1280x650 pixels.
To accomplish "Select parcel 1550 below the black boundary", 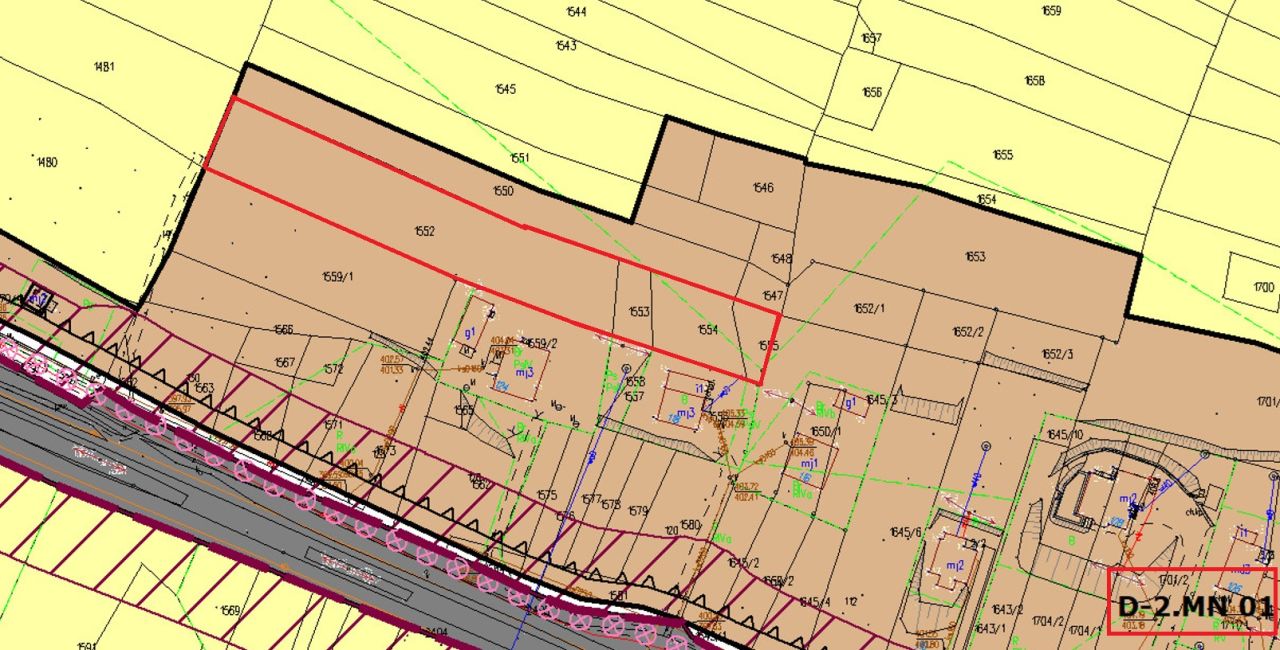I will (503, 190).
